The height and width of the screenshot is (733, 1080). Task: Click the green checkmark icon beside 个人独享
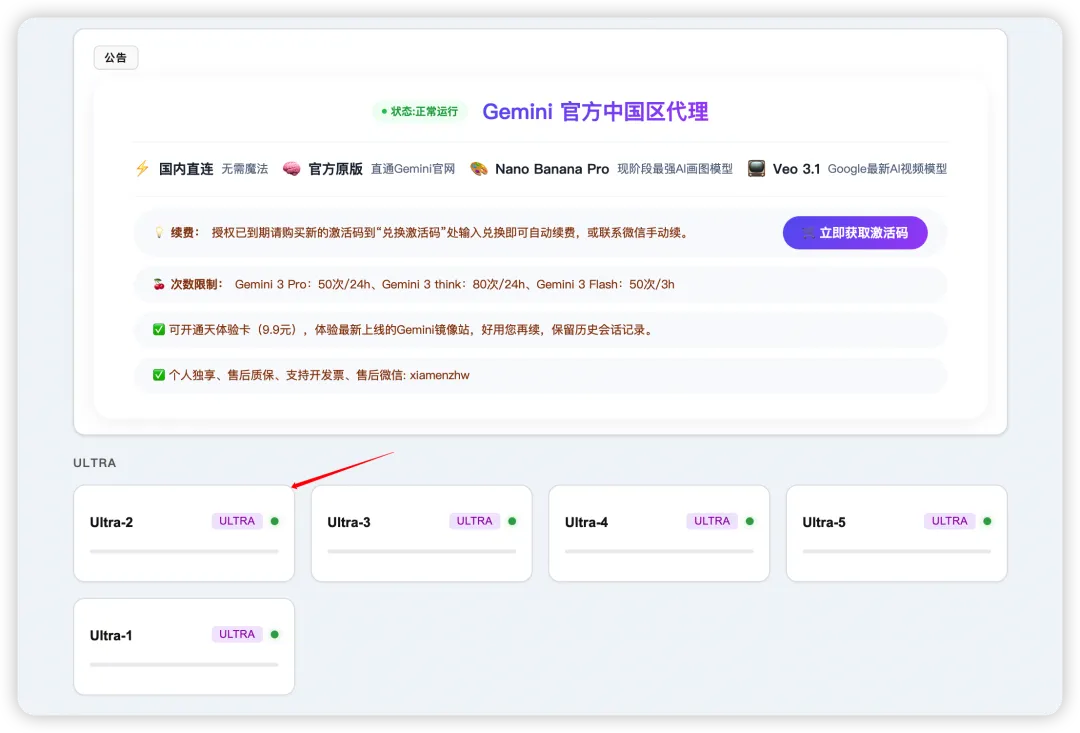[159, 375]
